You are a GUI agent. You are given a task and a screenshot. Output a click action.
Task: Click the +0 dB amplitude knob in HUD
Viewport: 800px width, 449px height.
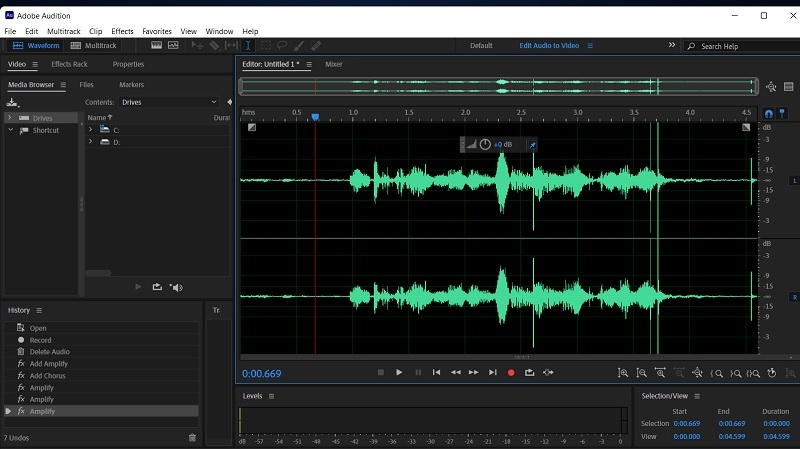[485, 144]
